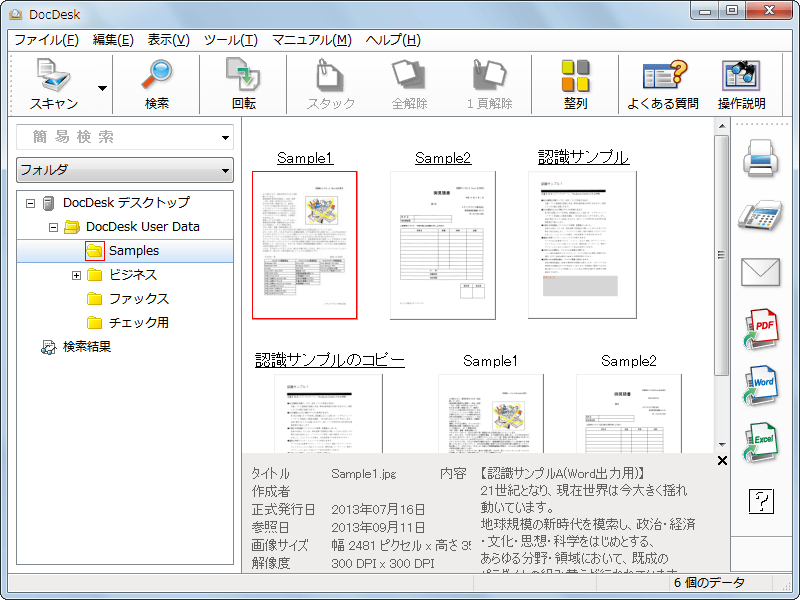Select the 認識サンプルのコピー thumbnail
Screen dimensions: 800x600
point(329,414)
